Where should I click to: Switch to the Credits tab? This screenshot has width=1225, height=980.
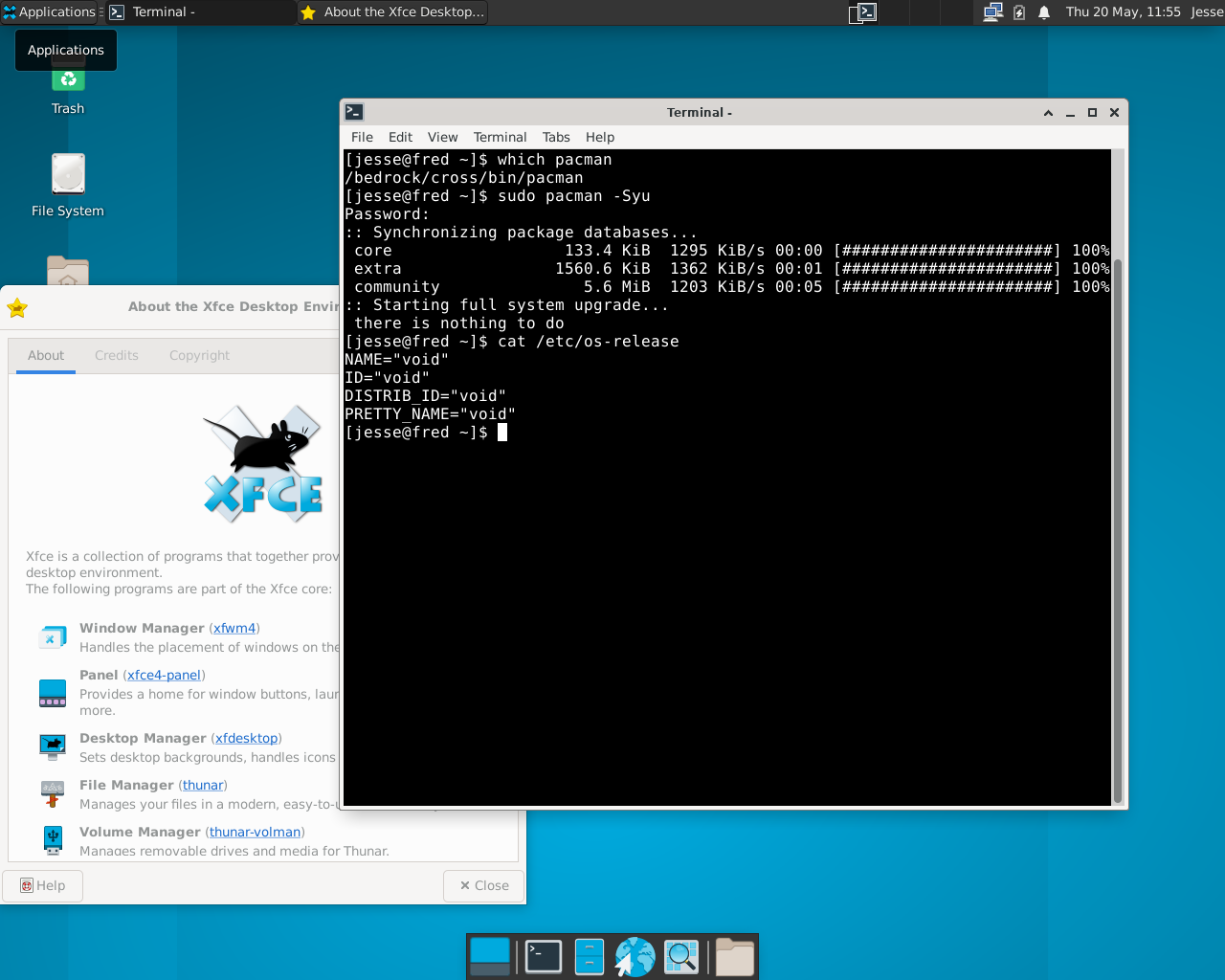[117, 355]
